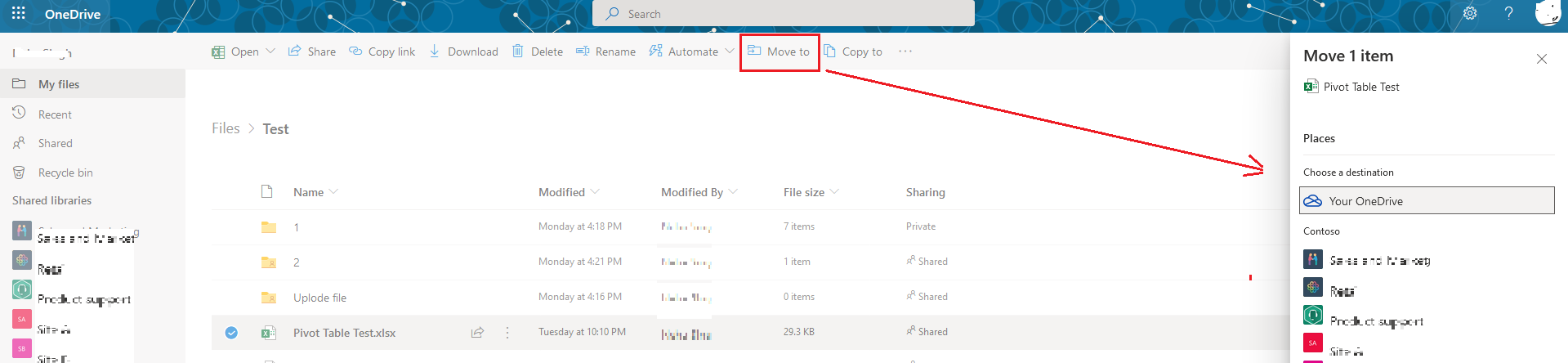1568x363 pixels.
Task: Click the search magnifier icon
Action: [x=612, y=14]
